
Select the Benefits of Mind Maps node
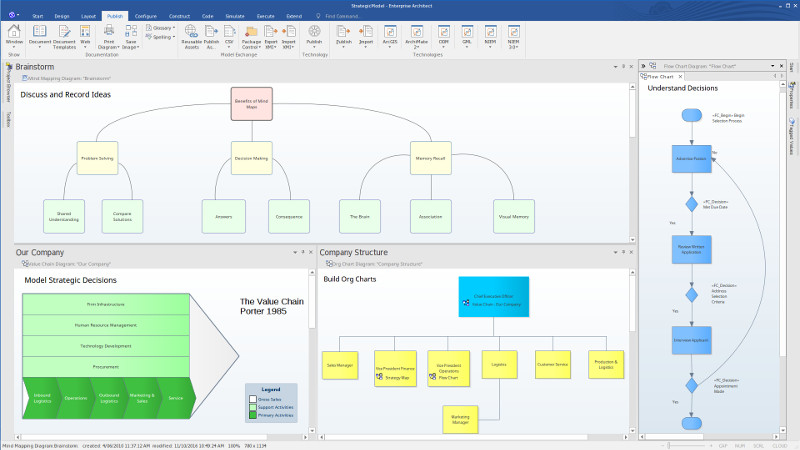[252, 105]
